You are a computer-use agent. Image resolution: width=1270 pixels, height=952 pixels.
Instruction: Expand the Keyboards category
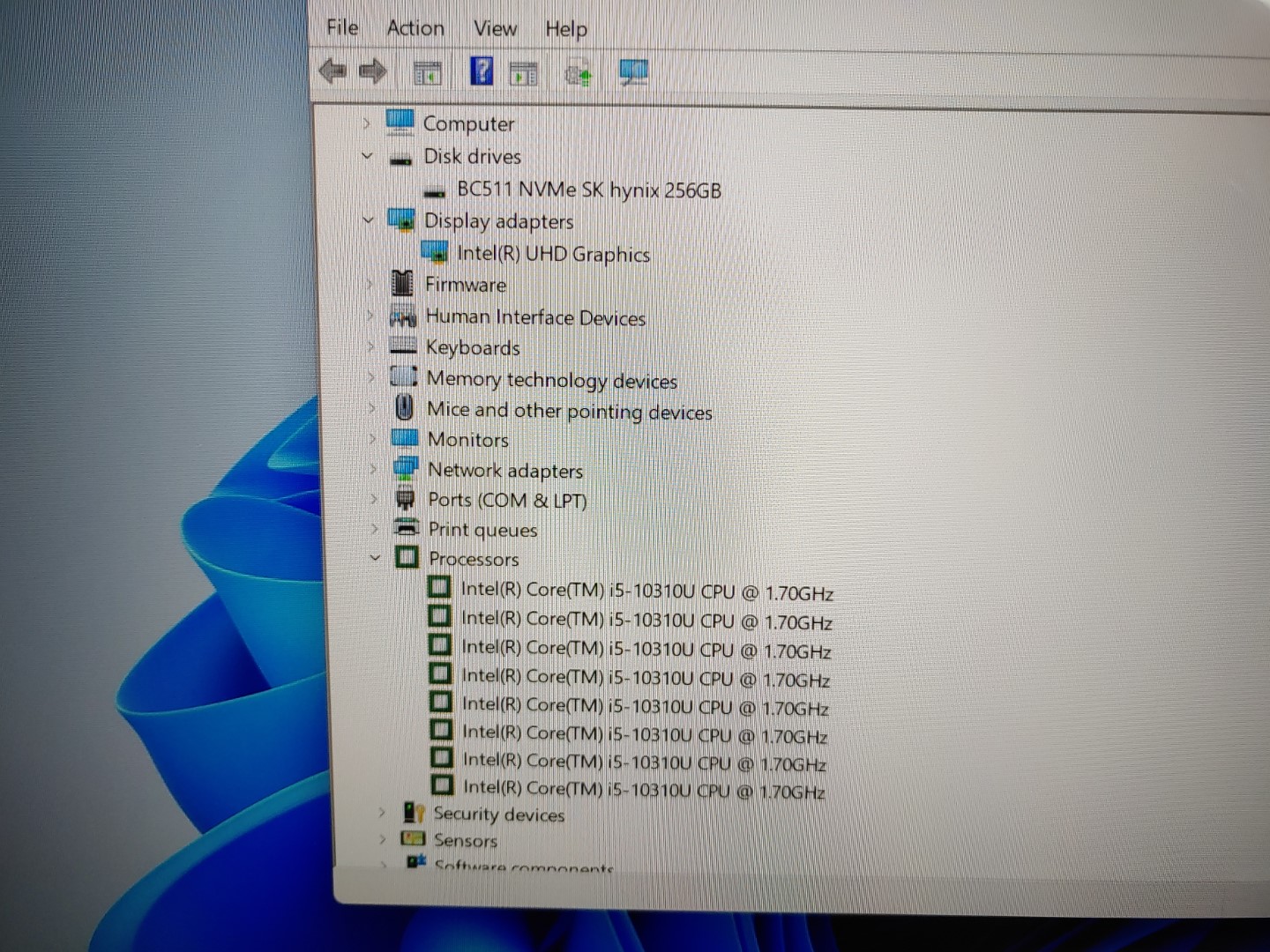point(371,346)
